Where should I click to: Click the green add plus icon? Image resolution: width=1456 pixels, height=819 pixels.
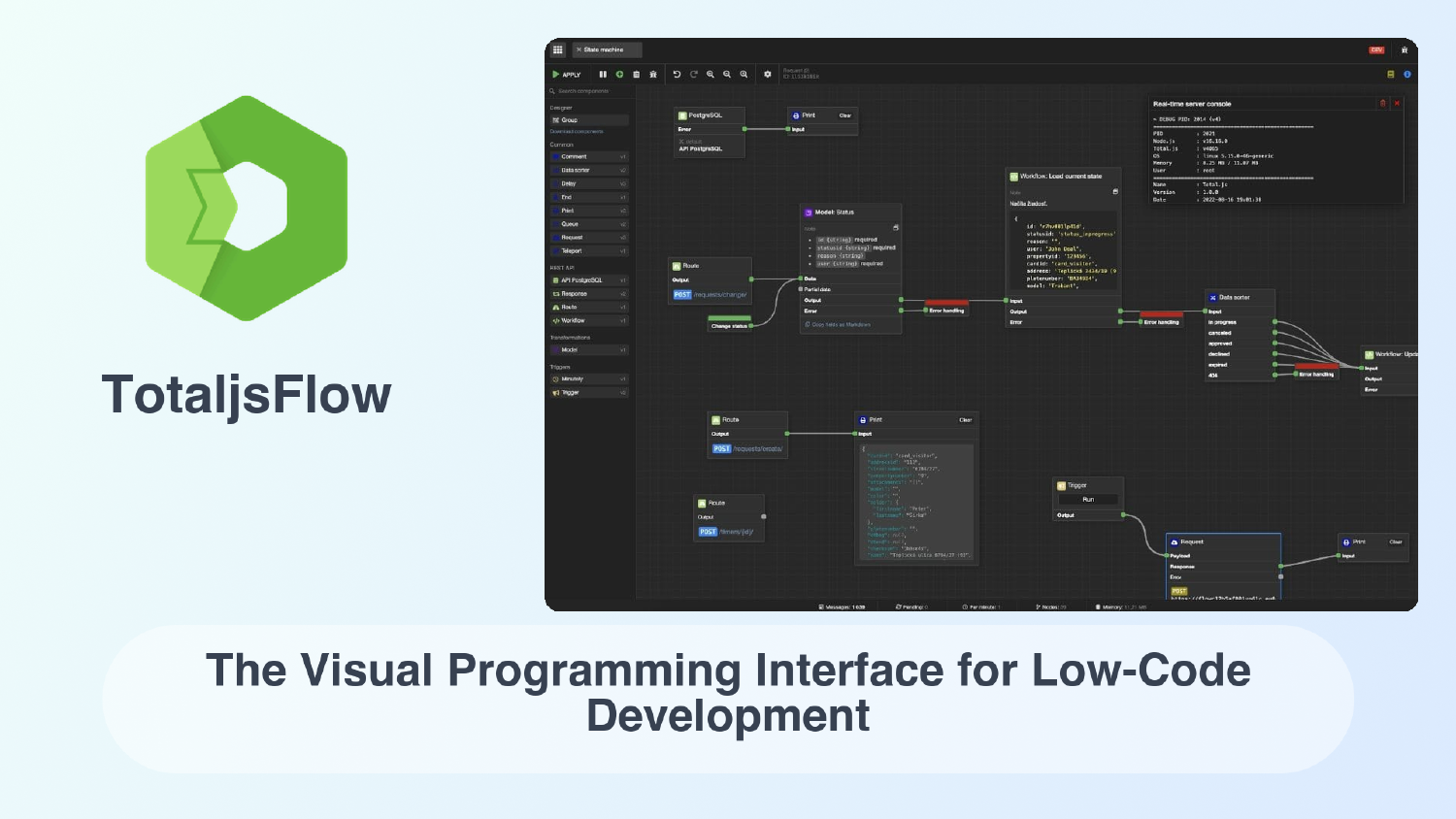(619, 75)
